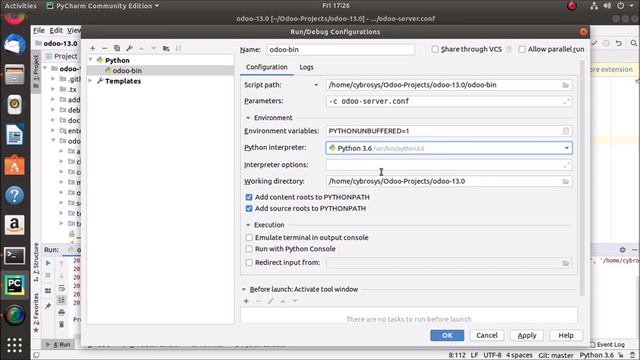Open PyCharm Community Edition app menu
Screen dimensions: 640x360
(x=102, y=6)
